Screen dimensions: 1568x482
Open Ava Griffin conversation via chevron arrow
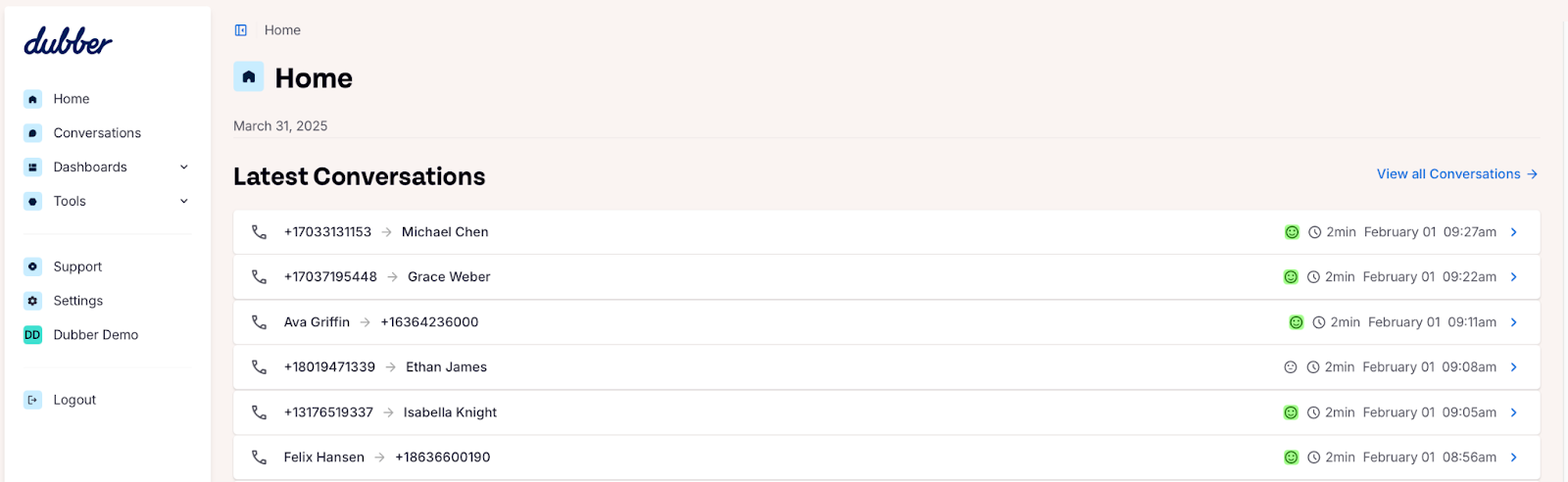1514,322
